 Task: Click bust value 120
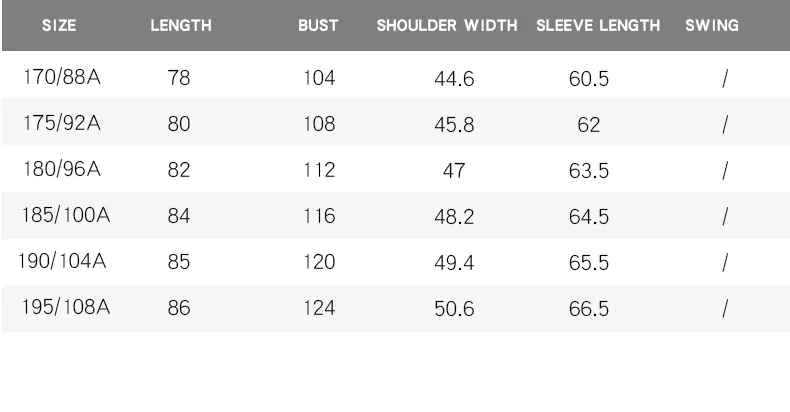click(319, 262)
